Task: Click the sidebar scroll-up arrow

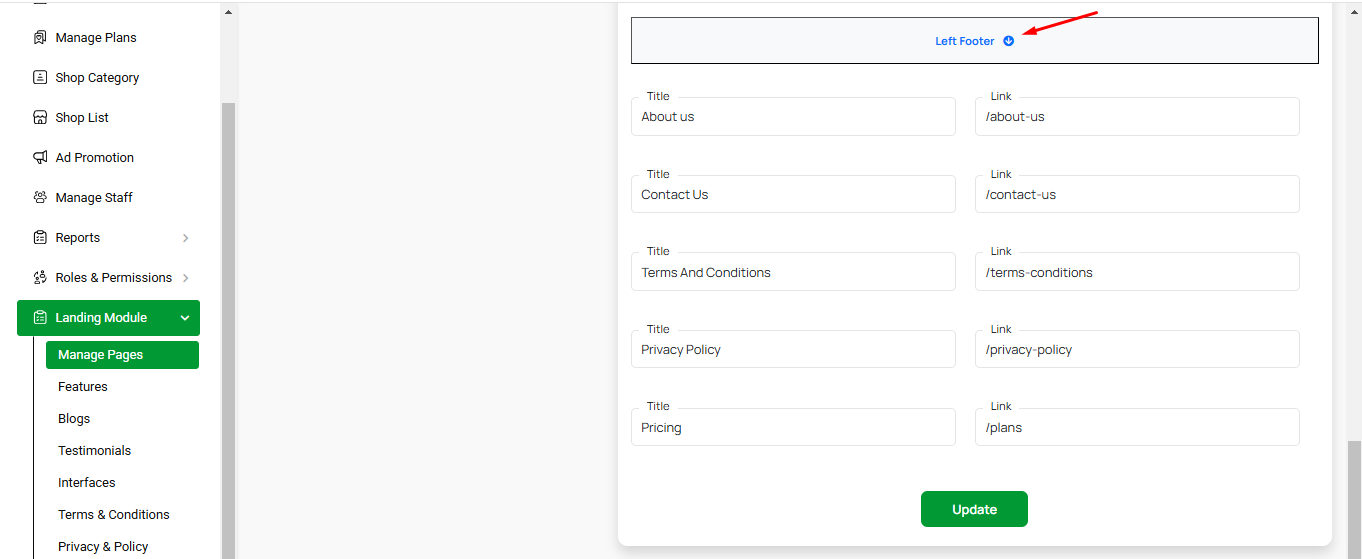Action: (x=228, y=13)
